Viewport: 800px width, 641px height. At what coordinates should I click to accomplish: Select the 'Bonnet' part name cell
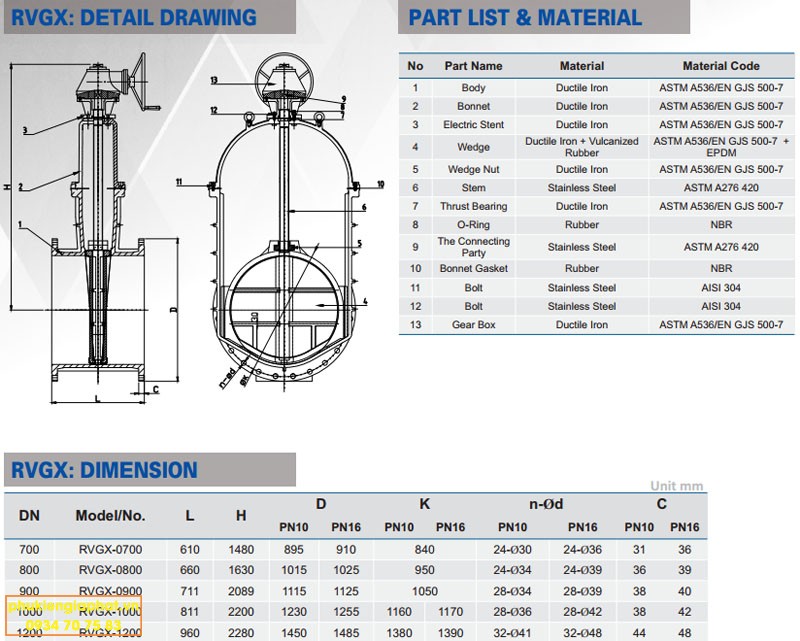(473, 106)
